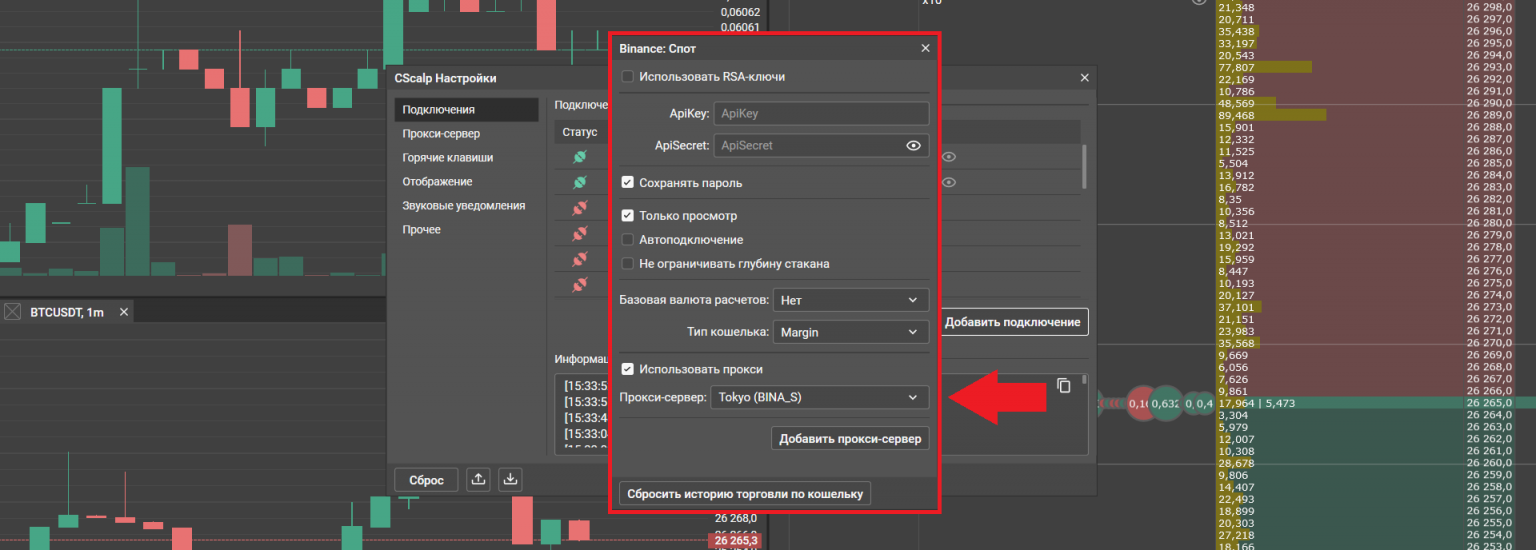Open the Базовая валюта расчетов dropdown
The width and height of the screenshot is (1536, 550).
[850, 300]
